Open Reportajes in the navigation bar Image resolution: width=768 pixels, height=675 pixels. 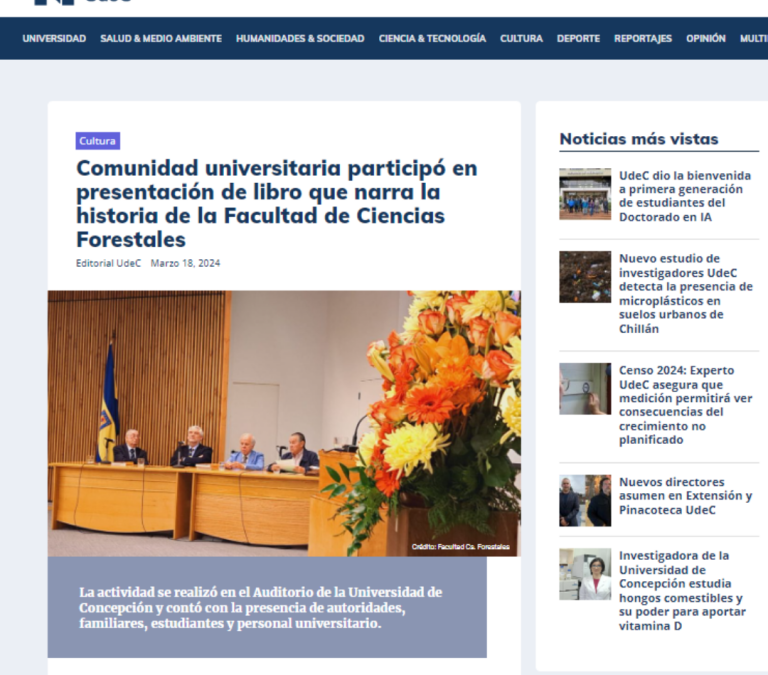pos(643,39)
